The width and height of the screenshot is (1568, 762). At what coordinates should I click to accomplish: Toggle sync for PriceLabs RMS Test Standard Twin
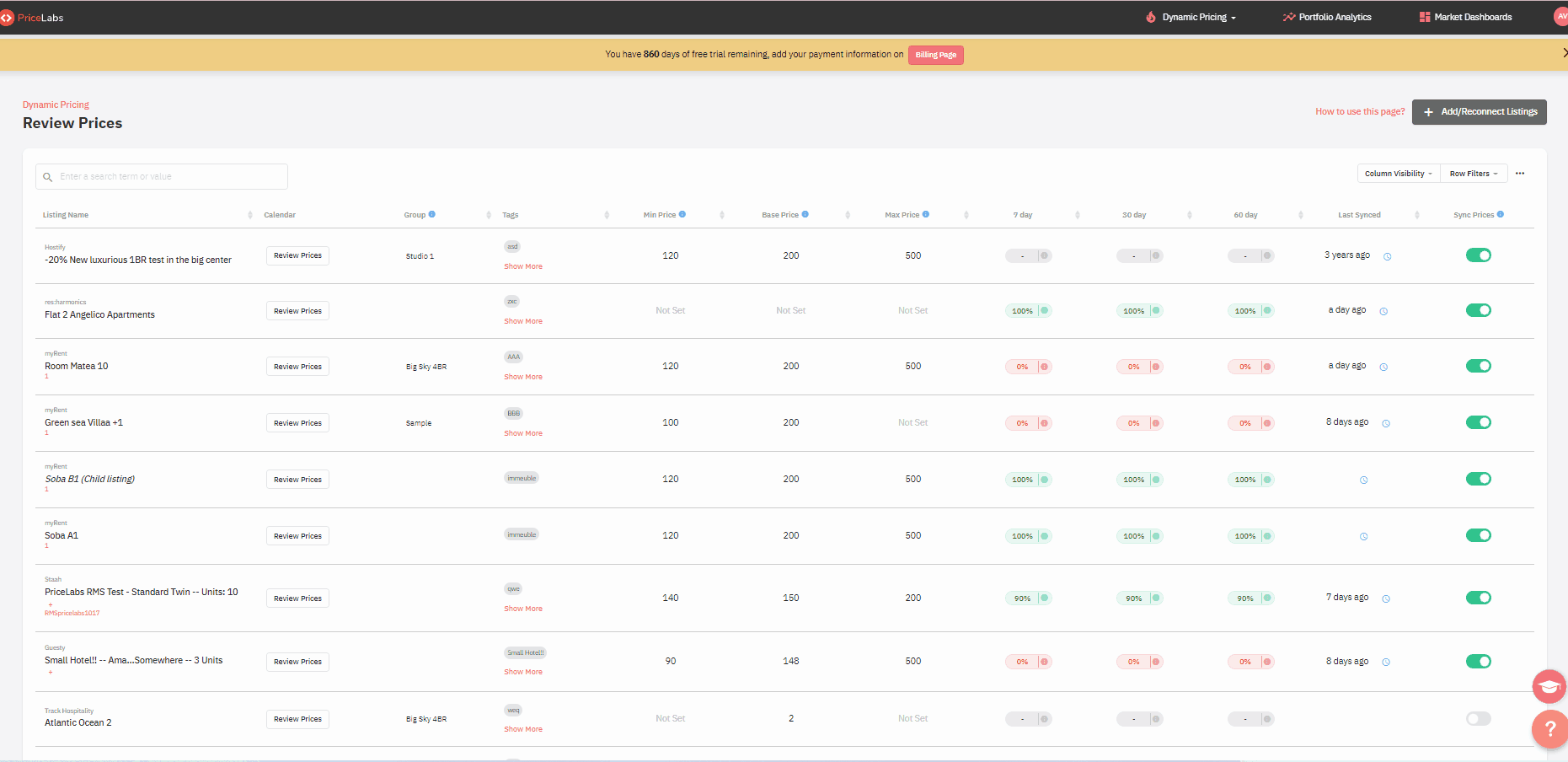click(1479, 598)
